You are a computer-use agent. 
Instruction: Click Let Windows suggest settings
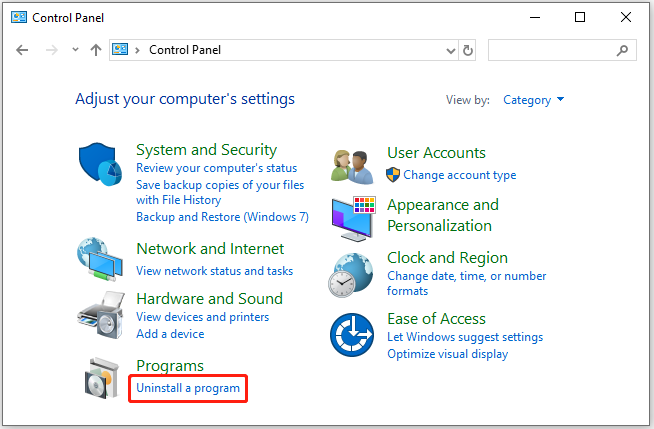tap(465, 337)
